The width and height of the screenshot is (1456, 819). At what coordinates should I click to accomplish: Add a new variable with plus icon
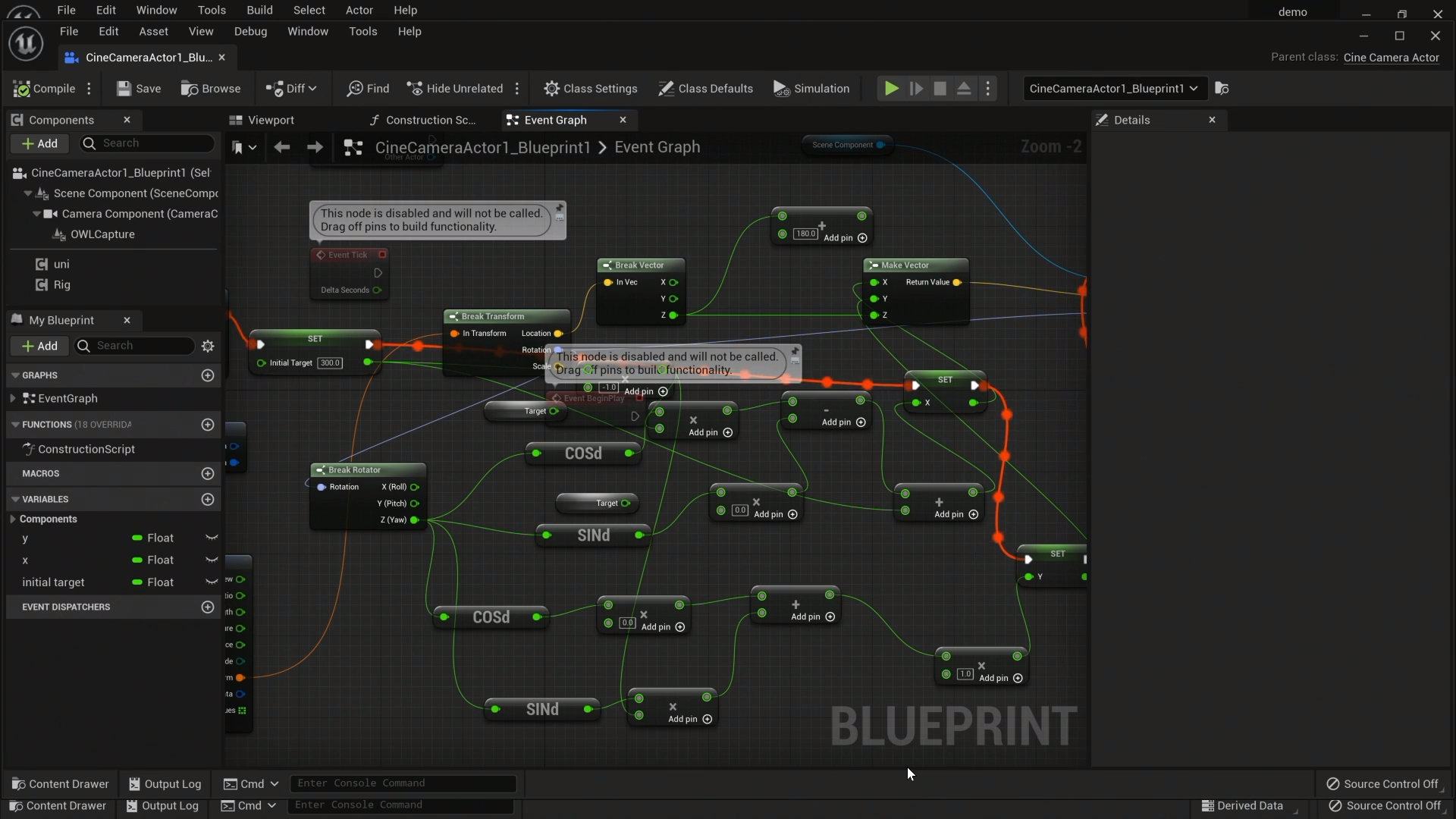(208, 499)
